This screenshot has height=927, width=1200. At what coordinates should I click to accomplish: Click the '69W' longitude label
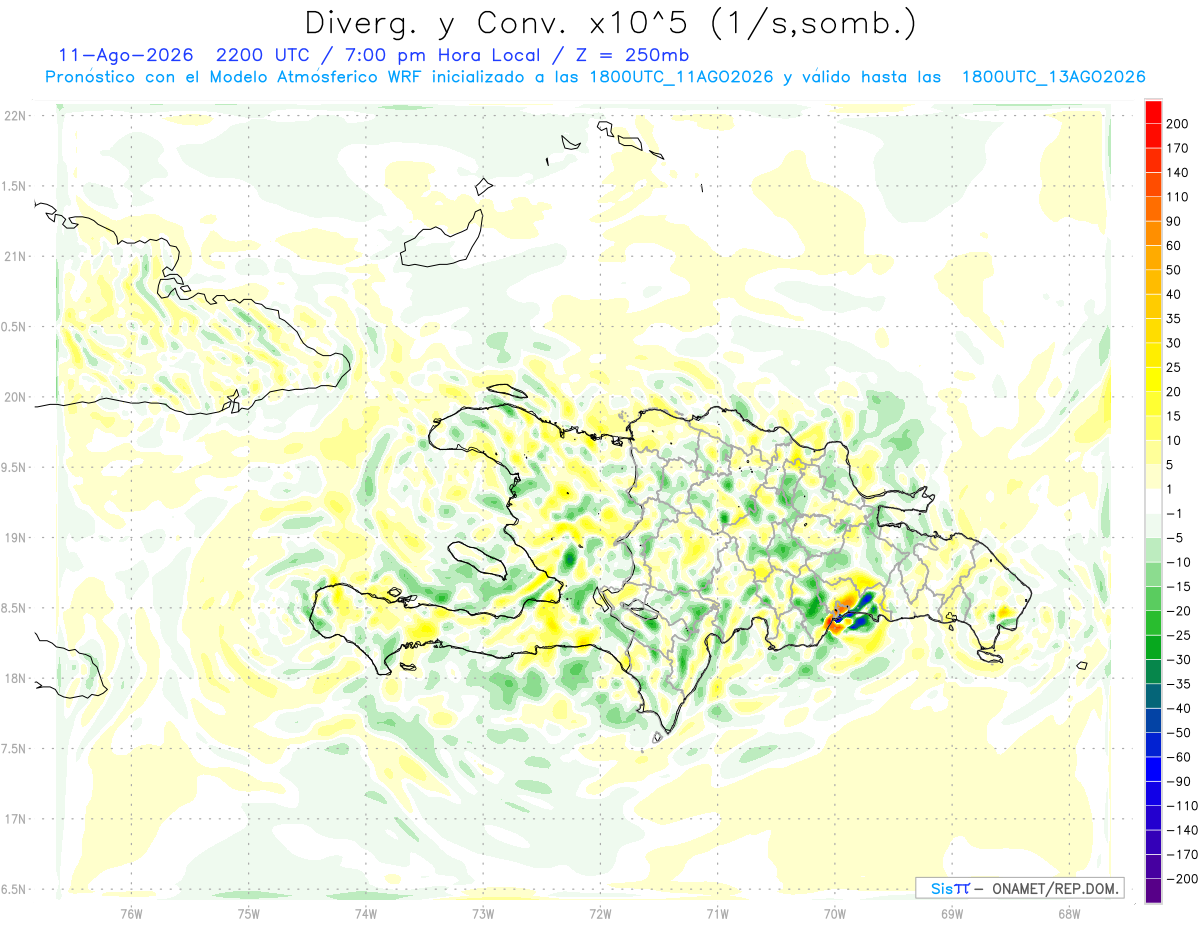[951, 913]
